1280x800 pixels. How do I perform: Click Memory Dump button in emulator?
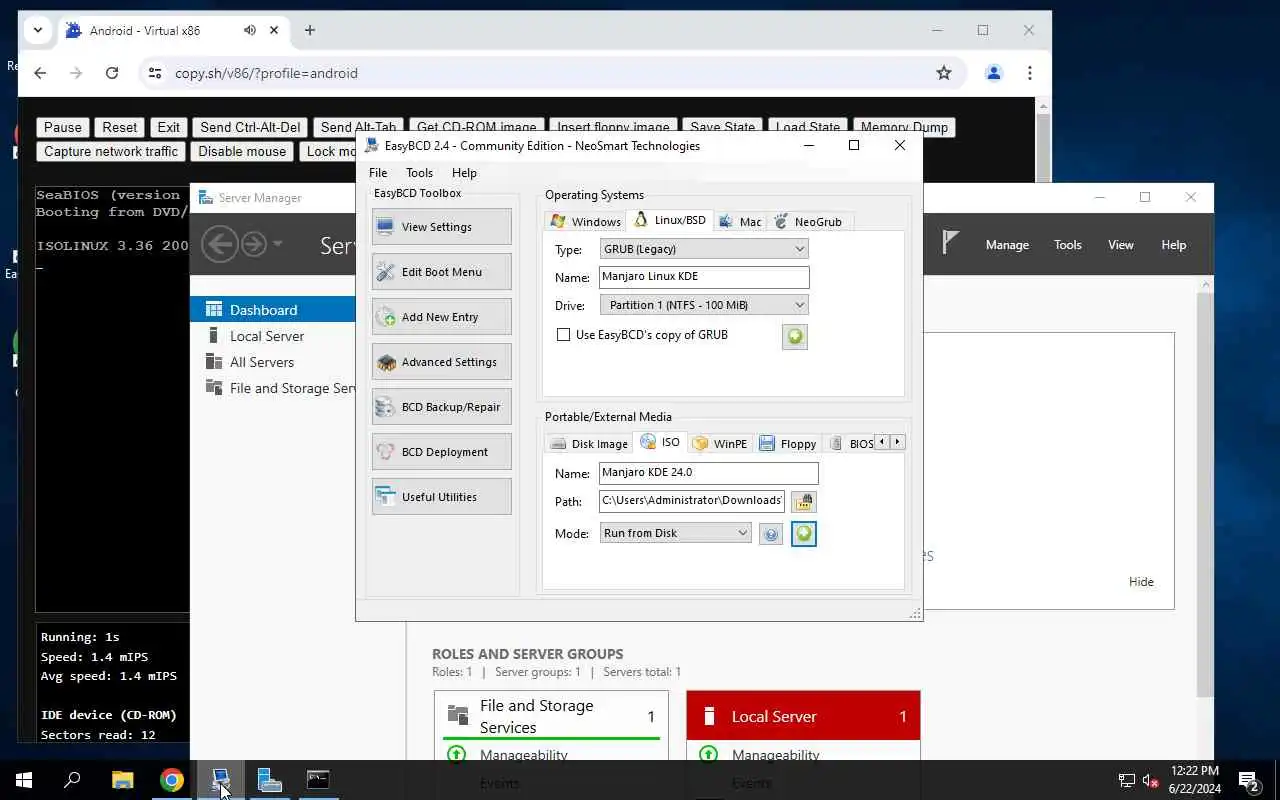[904, 127]
